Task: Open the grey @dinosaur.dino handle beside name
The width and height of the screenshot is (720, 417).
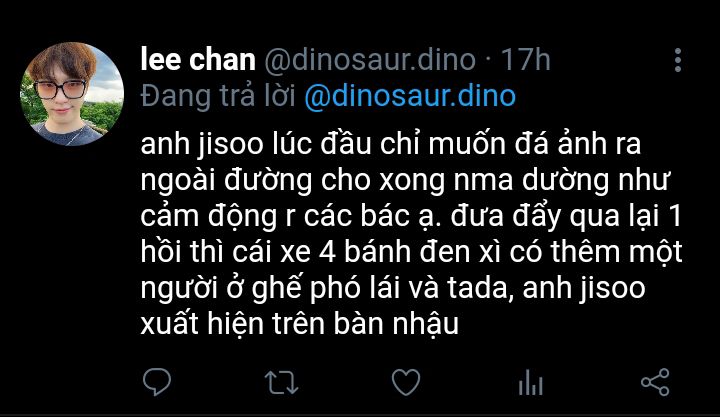Action: (370, 60)
